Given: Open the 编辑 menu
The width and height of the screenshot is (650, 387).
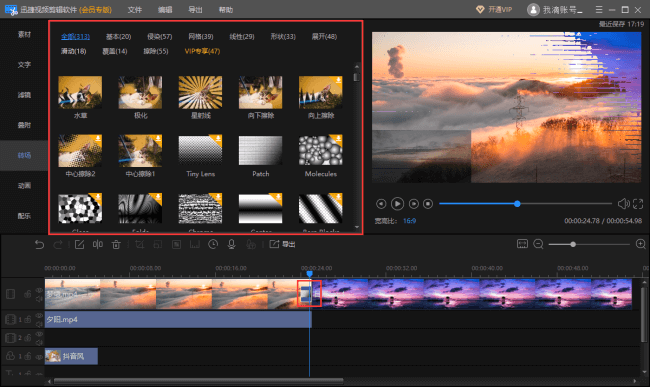Looking at the screenshot, I should [x=165, y=10].
